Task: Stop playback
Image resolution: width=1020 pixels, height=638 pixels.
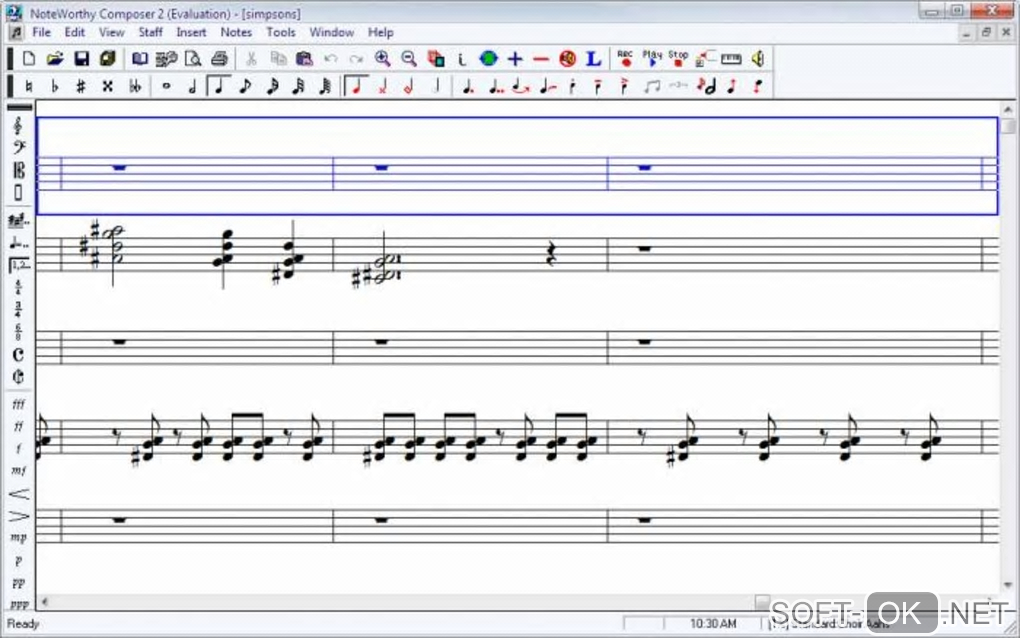Action: point(678,59)
